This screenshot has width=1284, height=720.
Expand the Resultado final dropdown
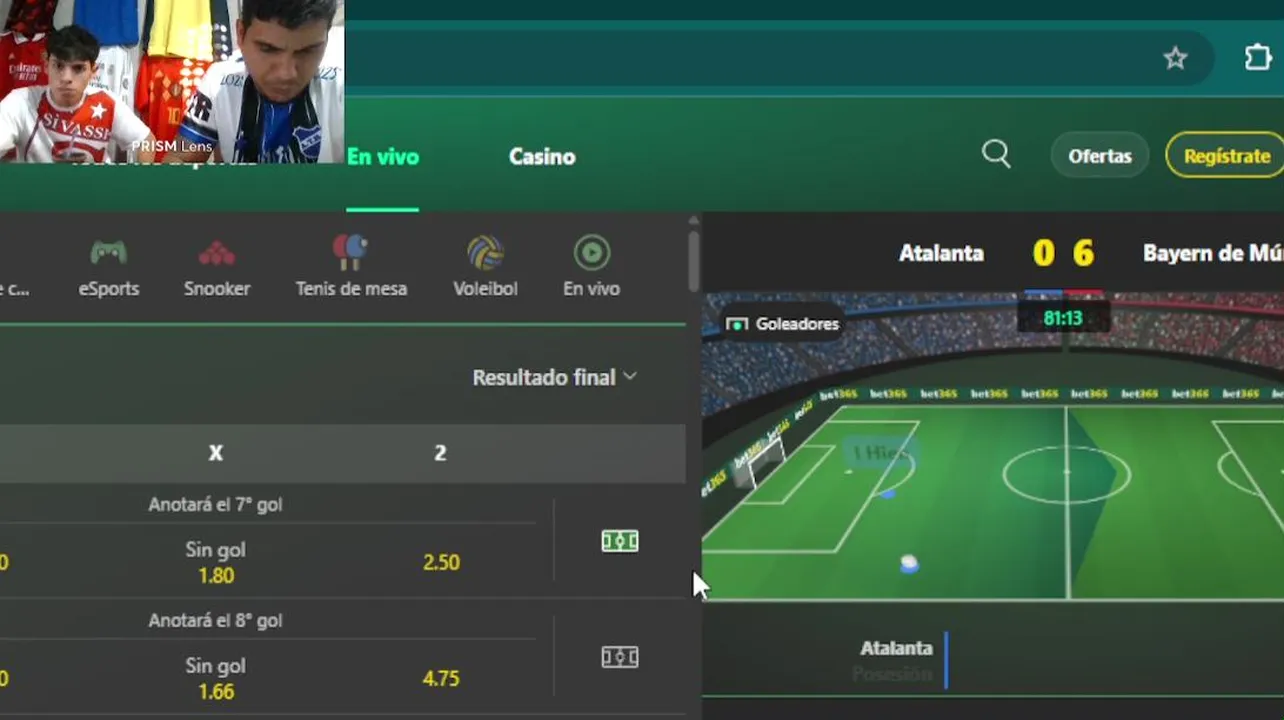[x=555, y=377]
